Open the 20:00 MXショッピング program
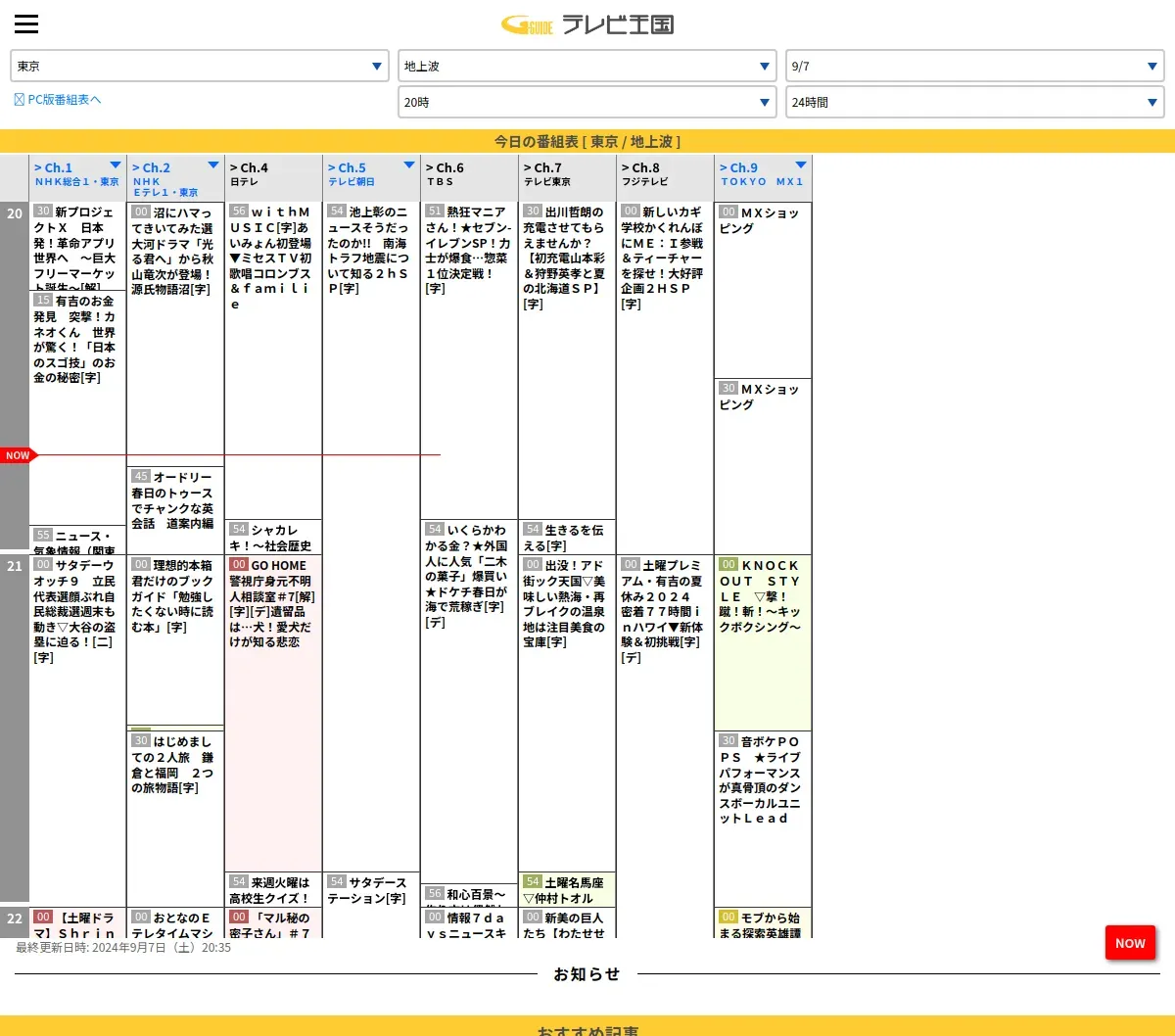Screen dimensions: 1175x1036 coord(763,290)
